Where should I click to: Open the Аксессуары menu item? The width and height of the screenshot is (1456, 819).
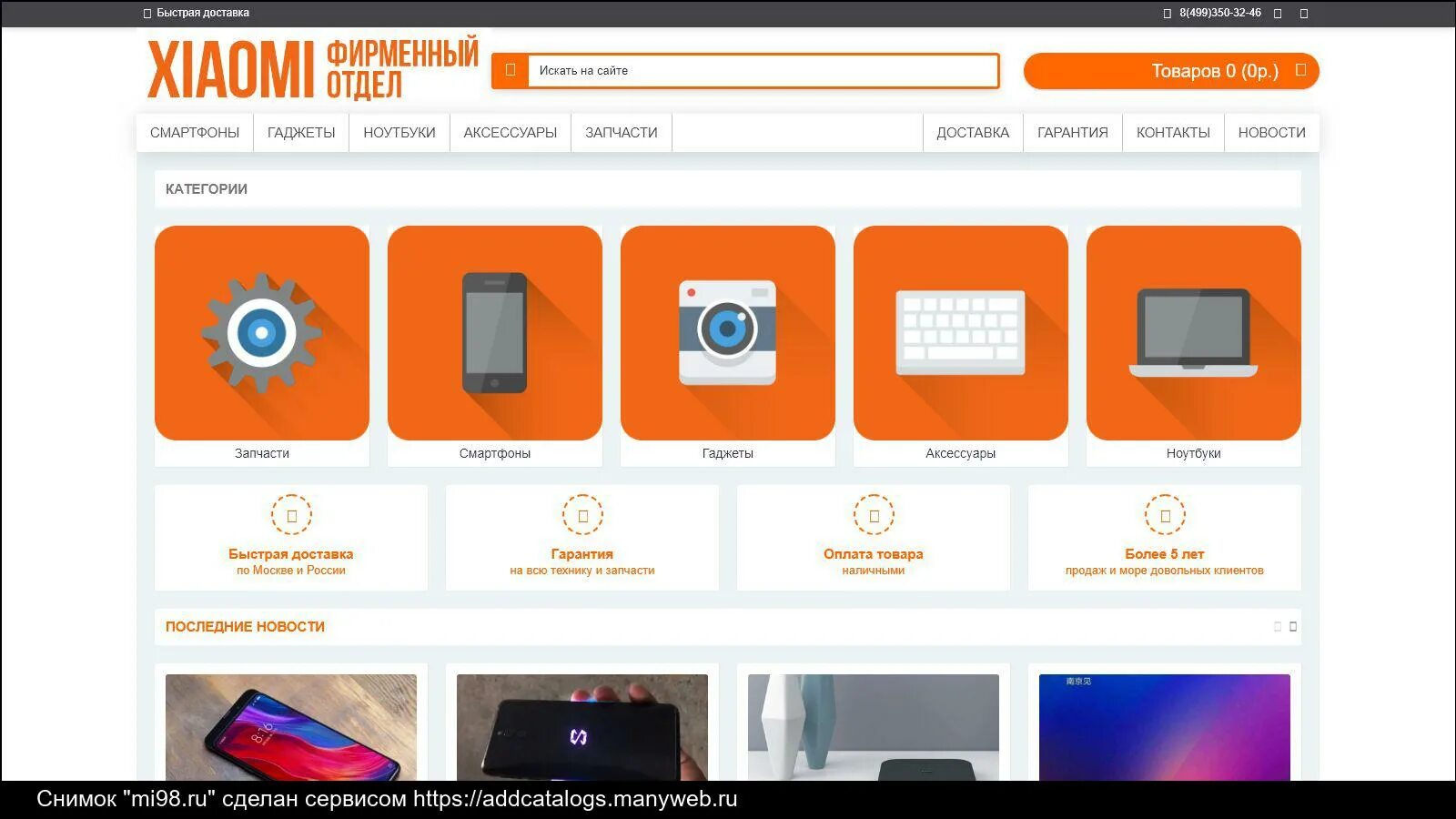tap(511, 133)
